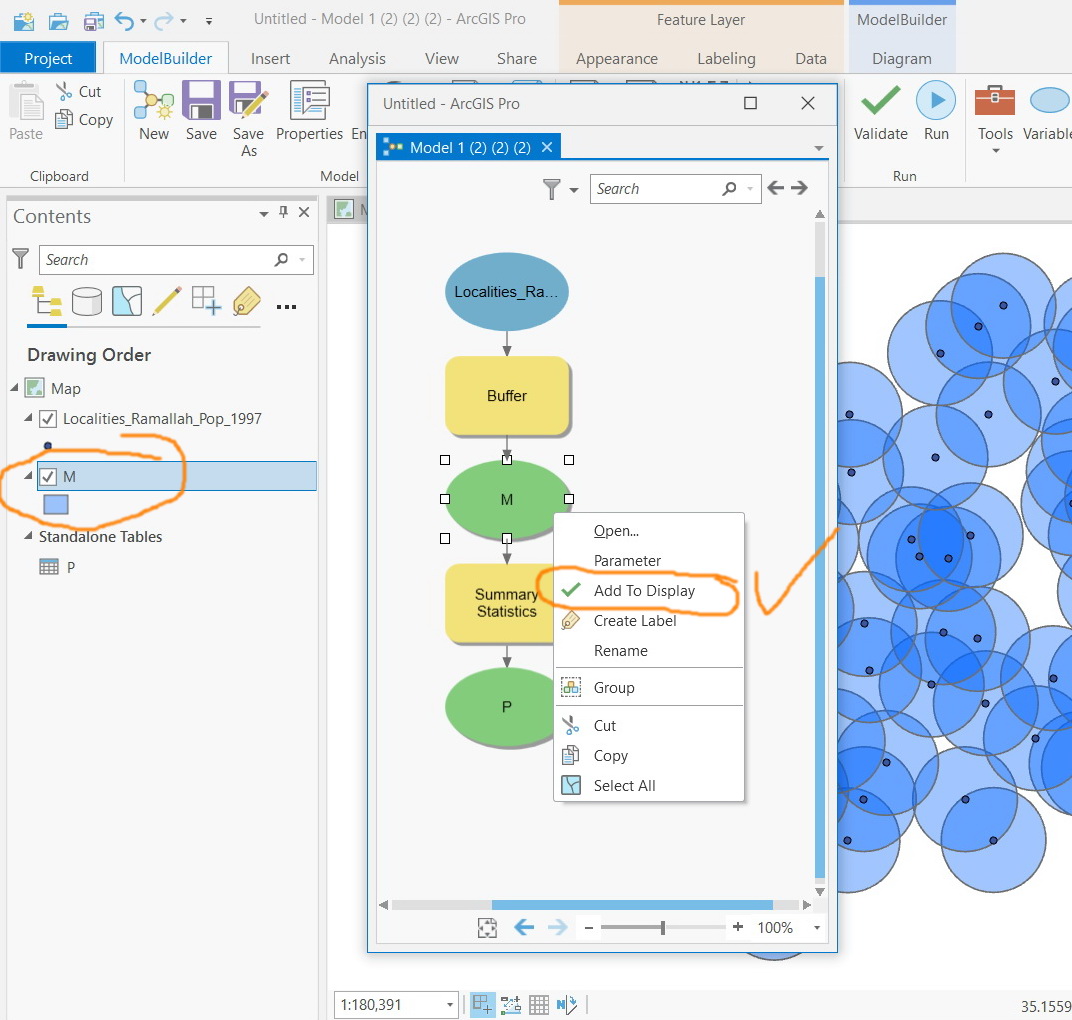
Task: Choose Select All from the context menu
Action: pos(624,786)
